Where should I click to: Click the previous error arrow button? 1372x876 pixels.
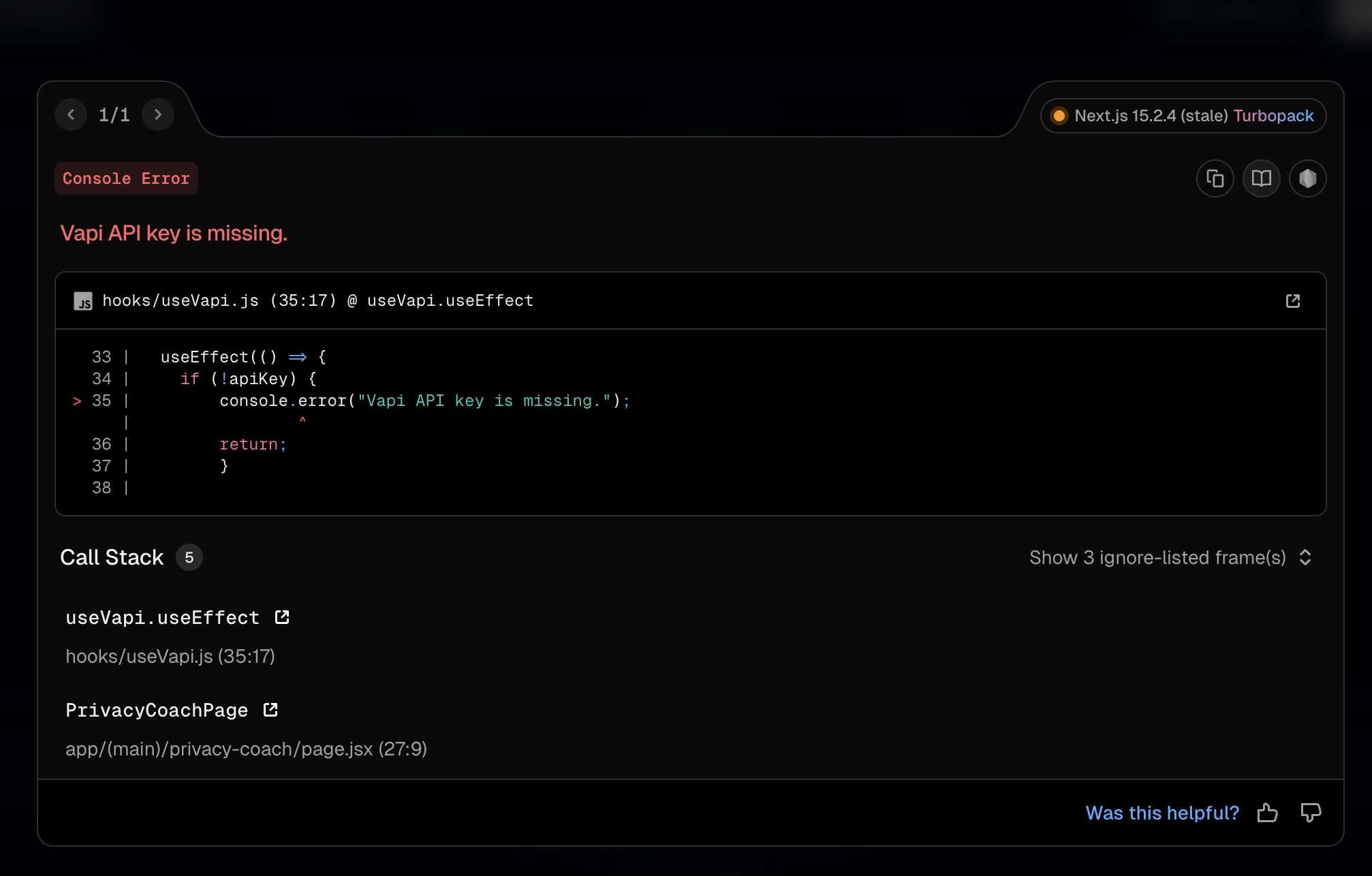[71, 114]
